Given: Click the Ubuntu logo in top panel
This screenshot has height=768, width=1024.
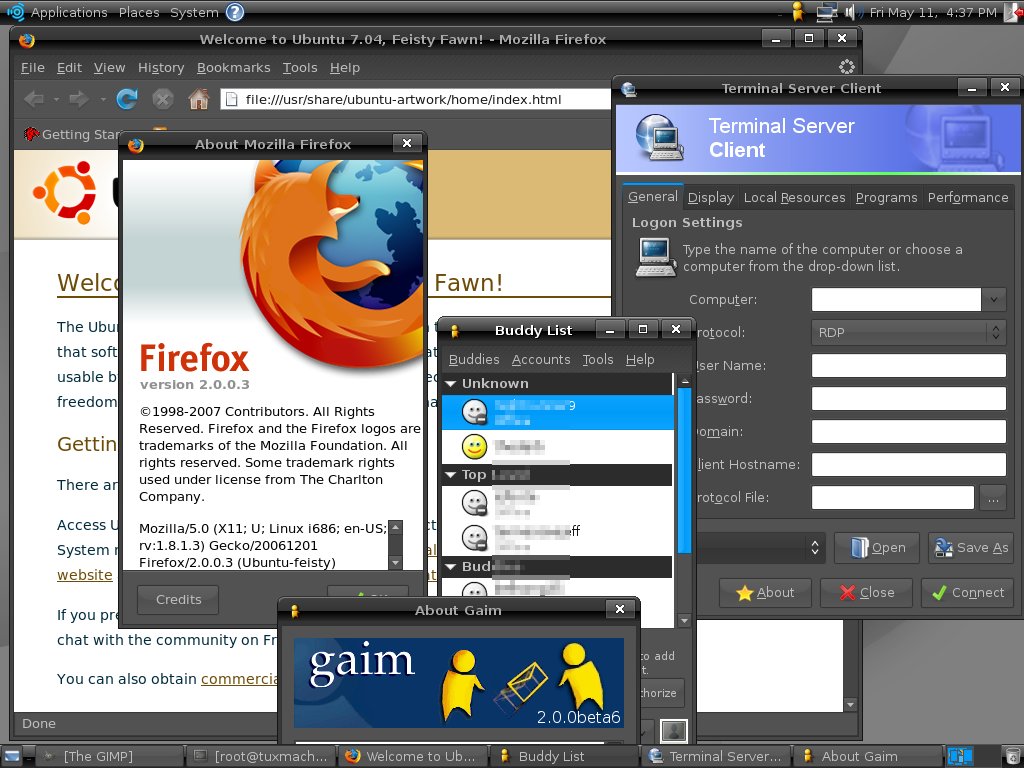Looking at the screenshot, I should click(x=15, y=12).
